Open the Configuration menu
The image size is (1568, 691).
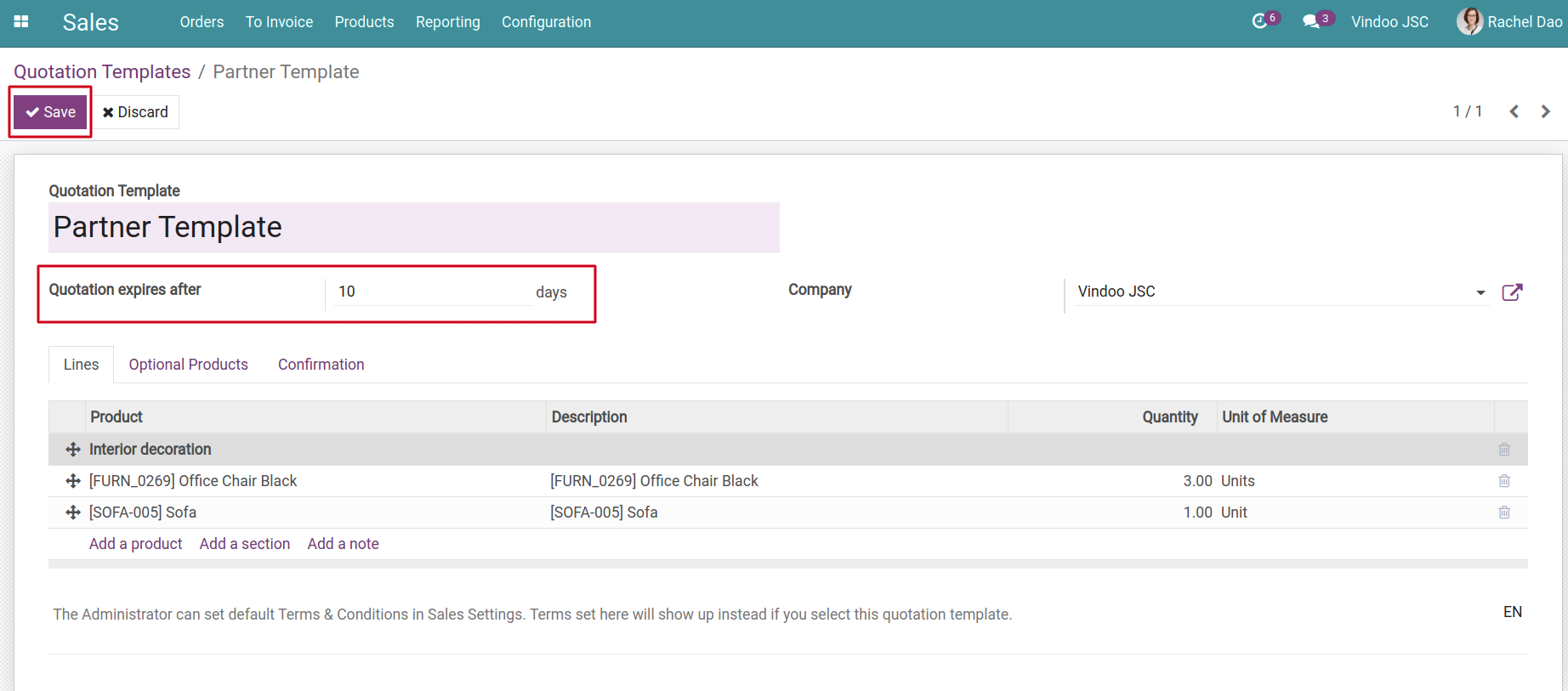coord(546,22)
